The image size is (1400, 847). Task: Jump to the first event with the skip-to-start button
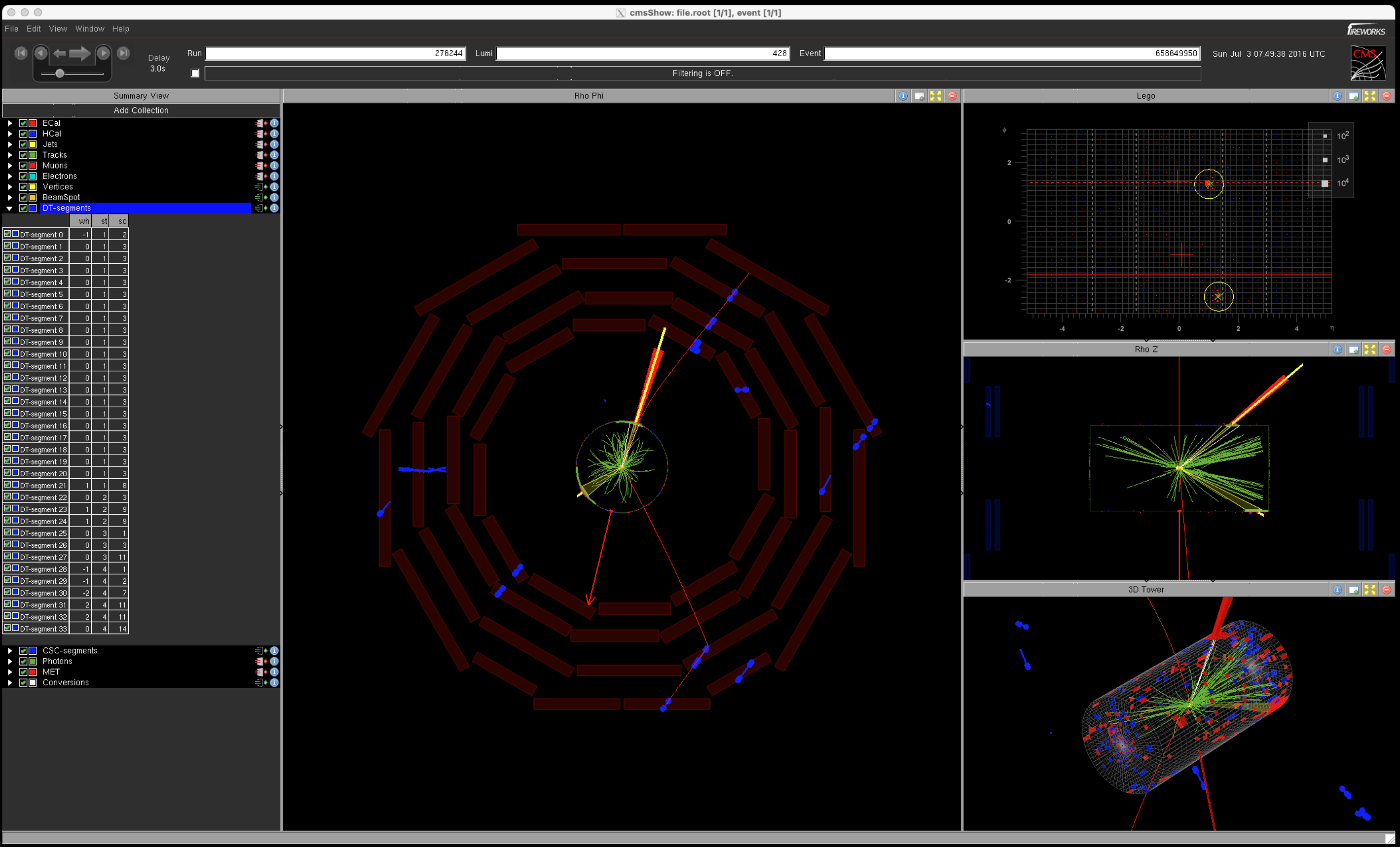[x=21, y=53]
